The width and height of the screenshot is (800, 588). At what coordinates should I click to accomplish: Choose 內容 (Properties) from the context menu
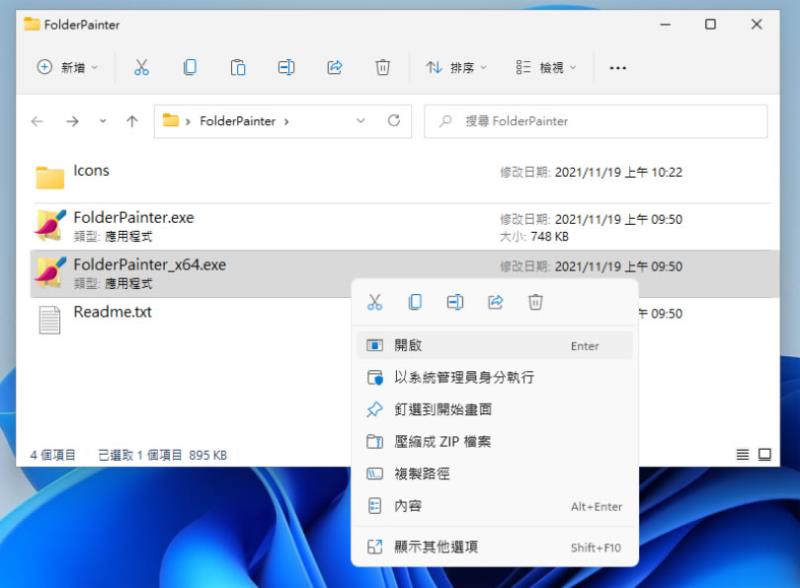[495, 506]
